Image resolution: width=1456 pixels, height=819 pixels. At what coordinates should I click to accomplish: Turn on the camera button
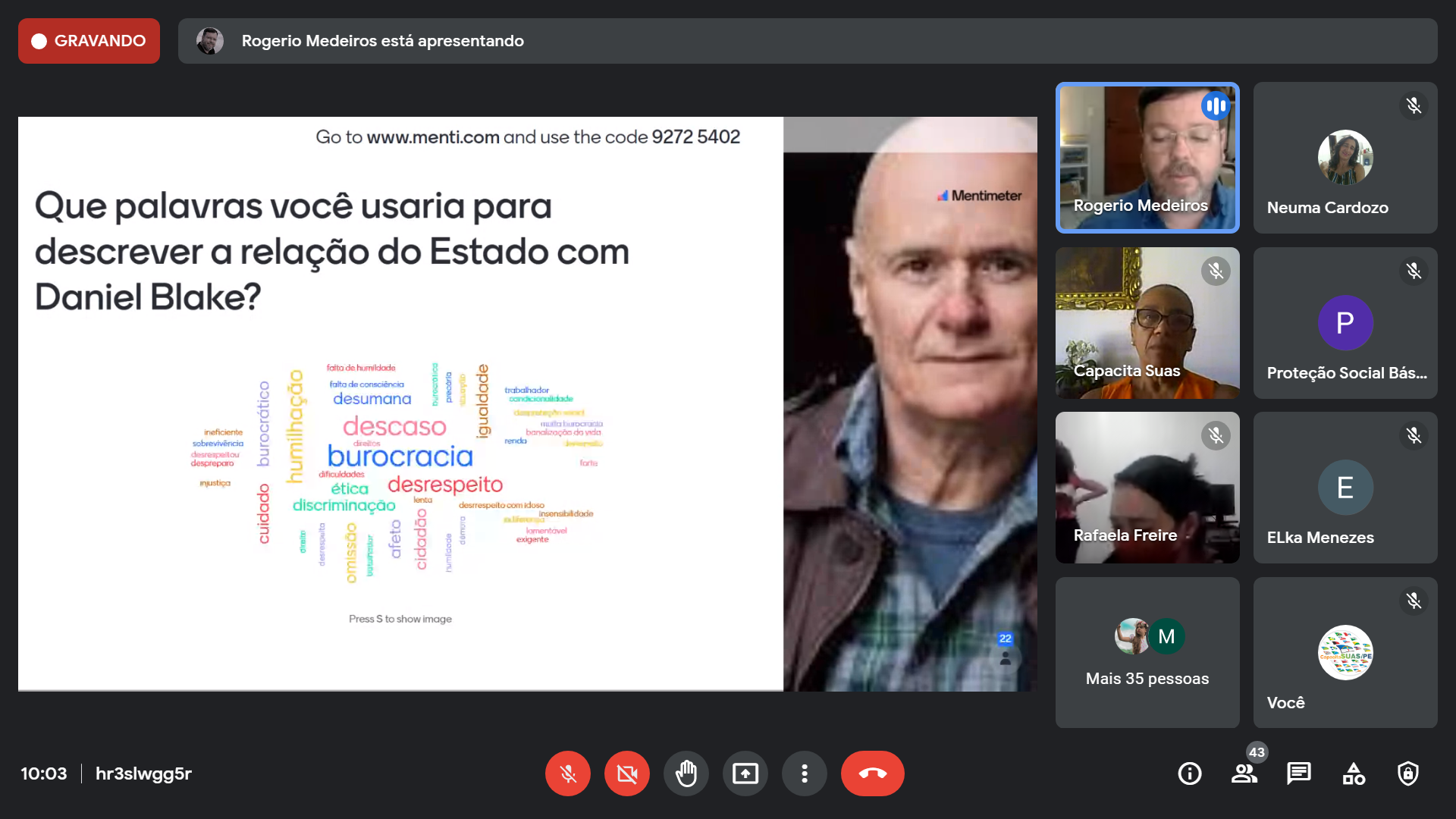626,773
